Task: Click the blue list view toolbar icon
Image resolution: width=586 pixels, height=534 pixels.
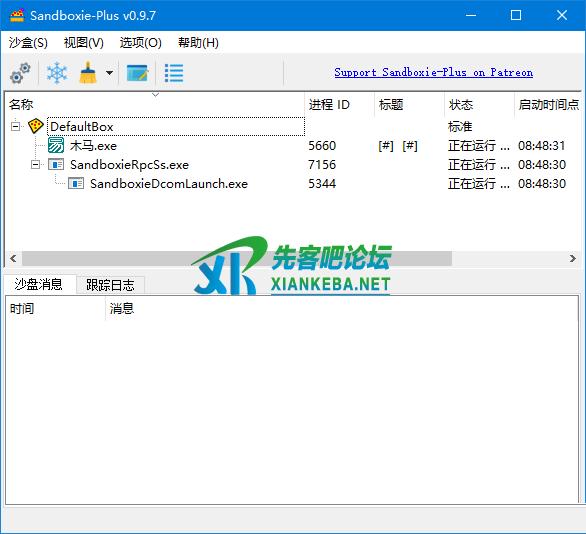Action: [174, 73]
